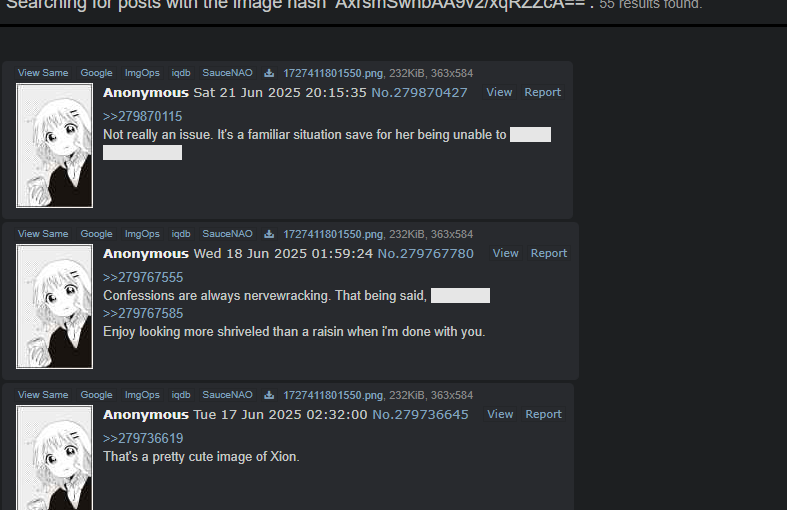This screenshot has width=787, height=510.
Task: Search Google for second post's image
Action: [96, 234]
